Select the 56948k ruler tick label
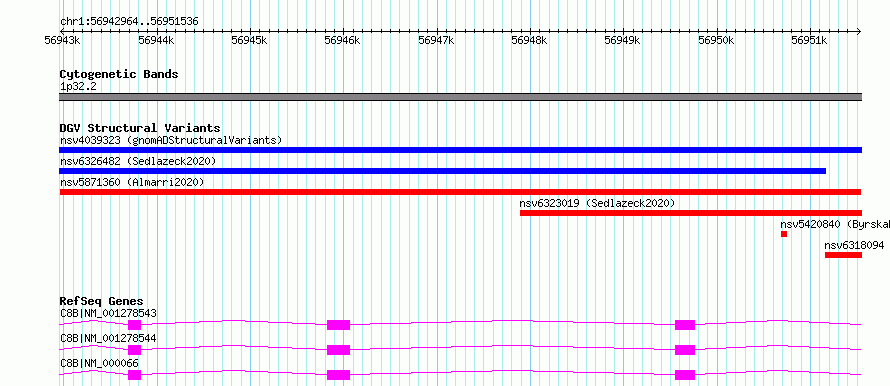The image size is (890, 386). click(x=529, y=40)
